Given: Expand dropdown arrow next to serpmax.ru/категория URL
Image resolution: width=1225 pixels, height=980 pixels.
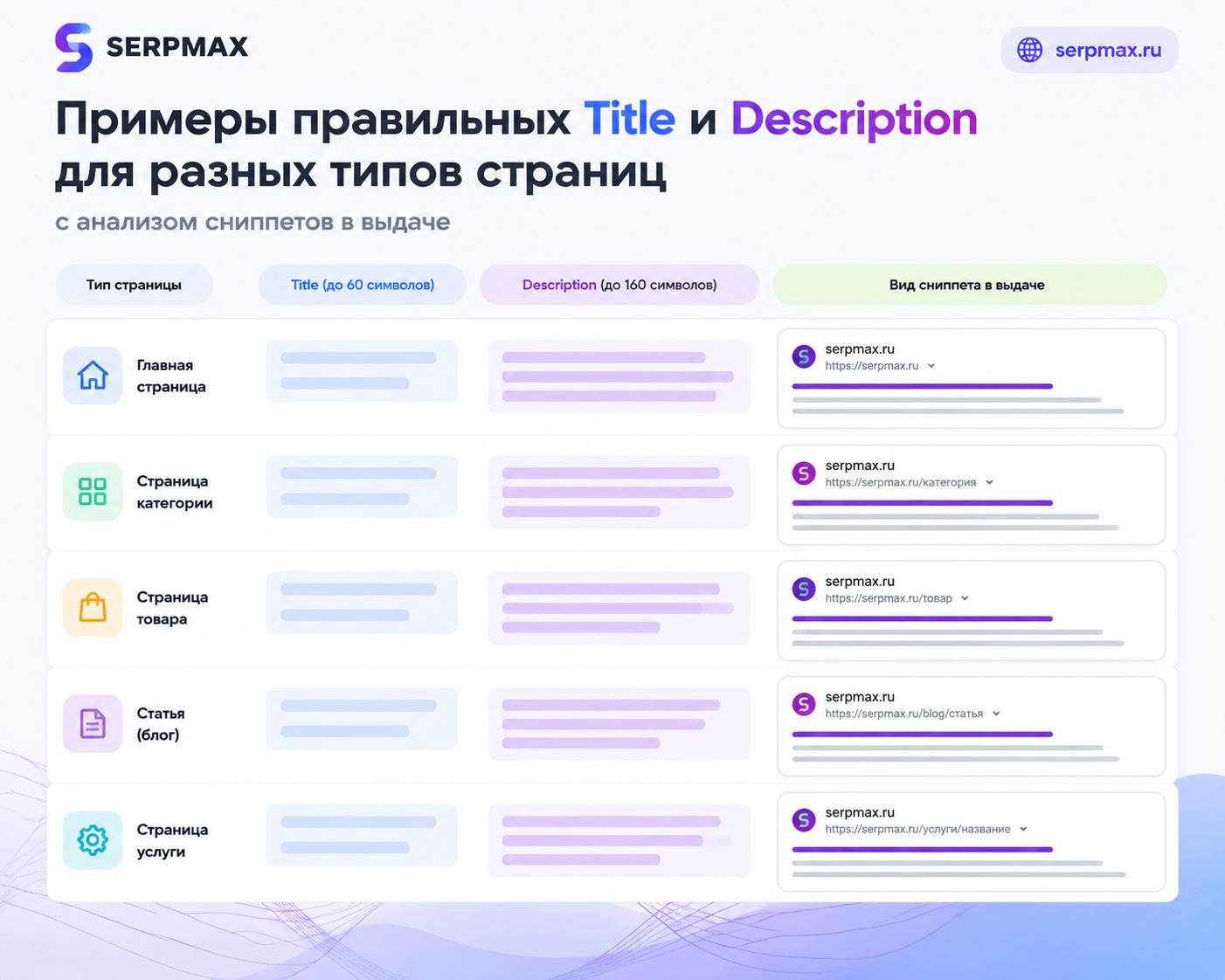Looking at the screenshot, I should [x=989, y=482].
